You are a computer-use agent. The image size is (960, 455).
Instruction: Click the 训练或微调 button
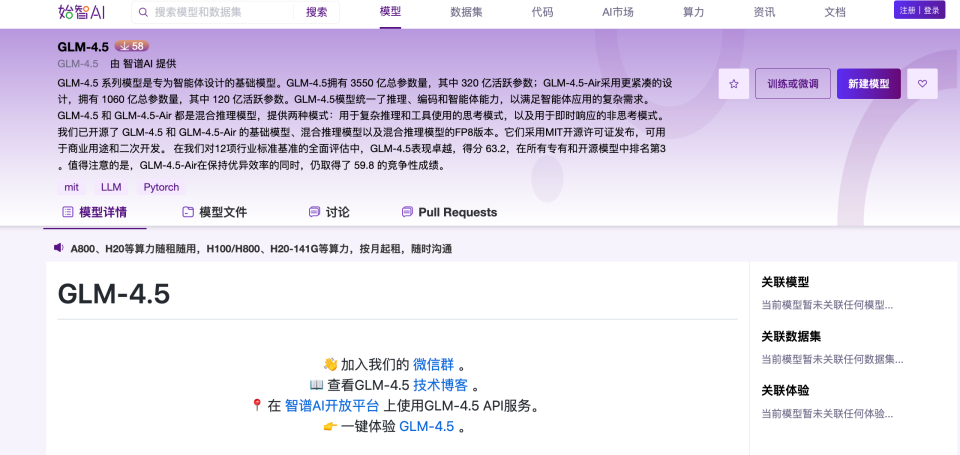(793, 84)
